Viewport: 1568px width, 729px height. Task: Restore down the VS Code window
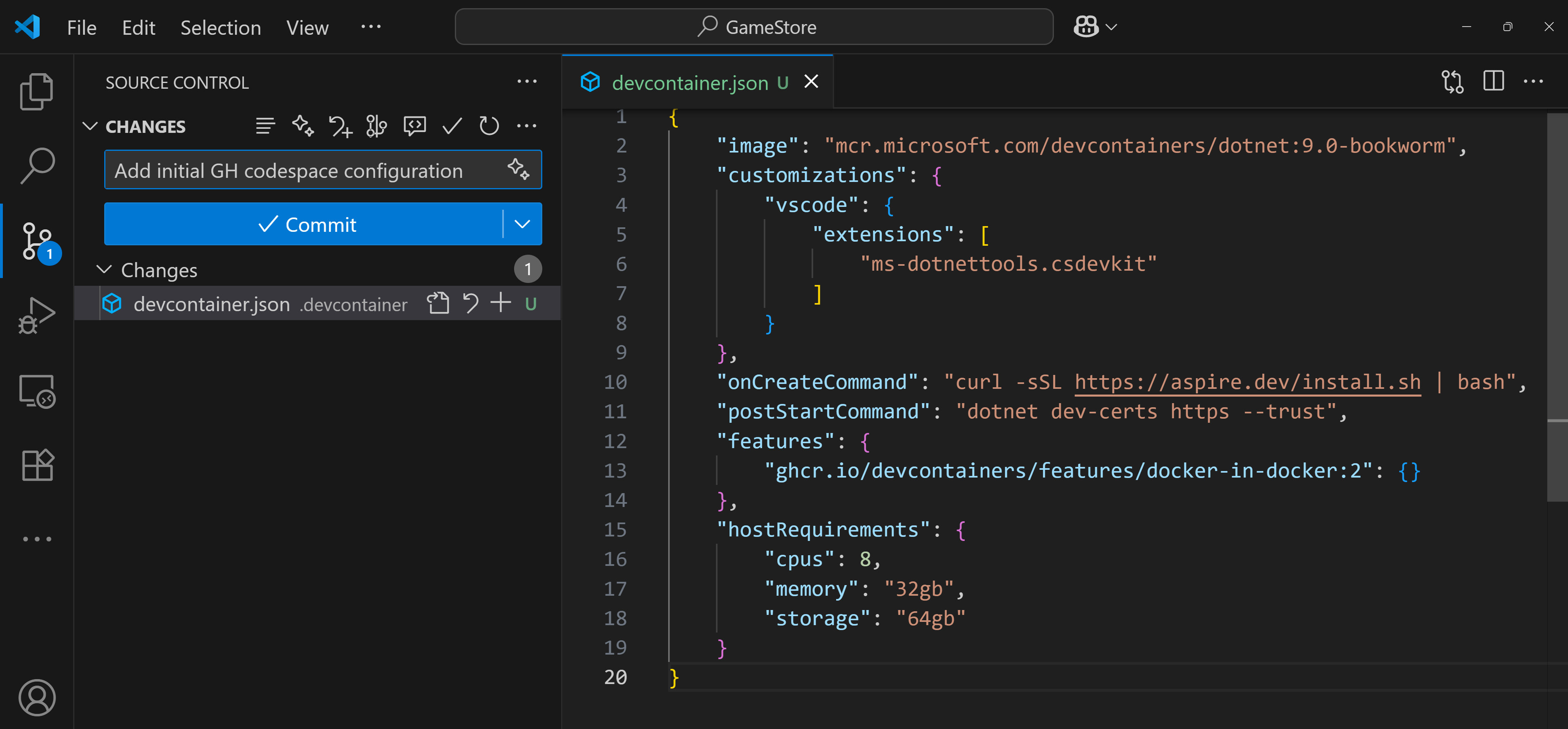pos(1508,27)
